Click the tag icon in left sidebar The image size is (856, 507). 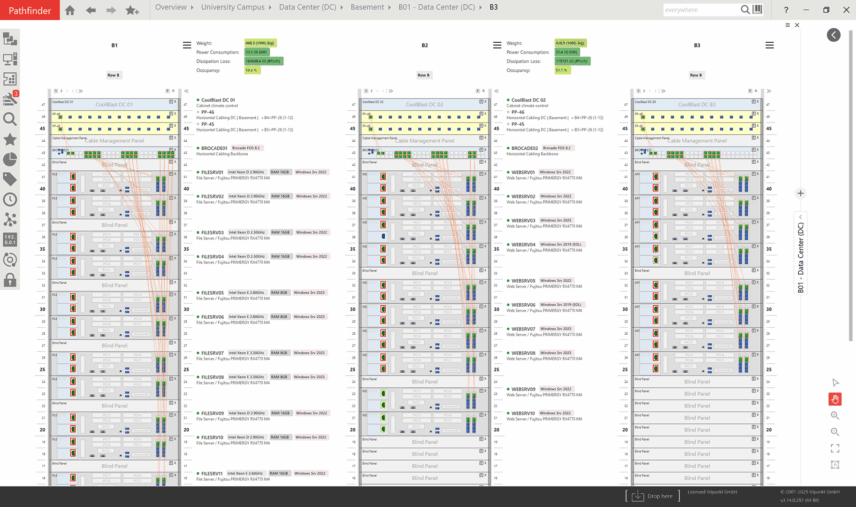tap(10, 179)
